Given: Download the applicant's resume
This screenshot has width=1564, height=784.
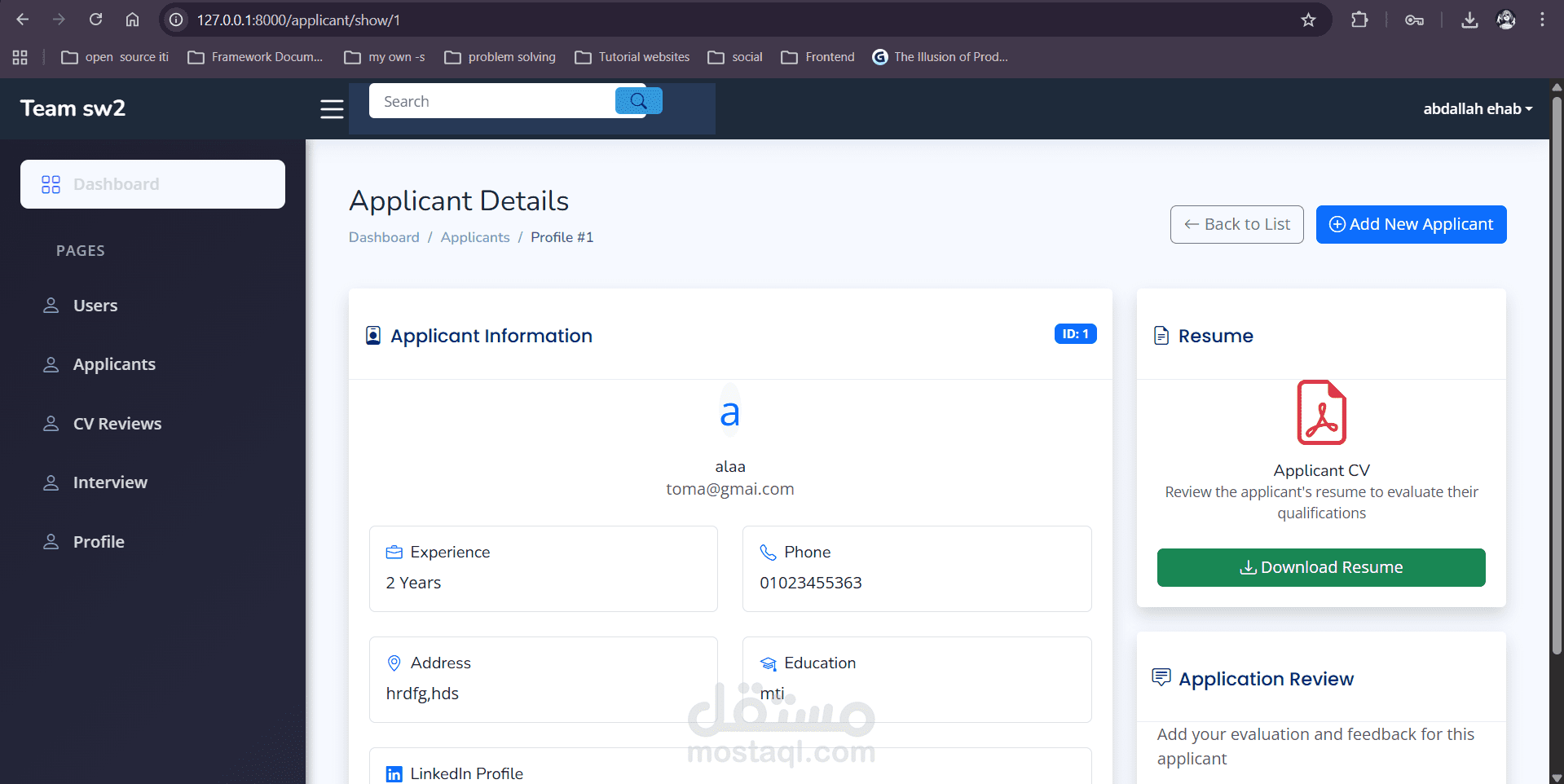Looking at the screenshot, I should pos(1321,567).
